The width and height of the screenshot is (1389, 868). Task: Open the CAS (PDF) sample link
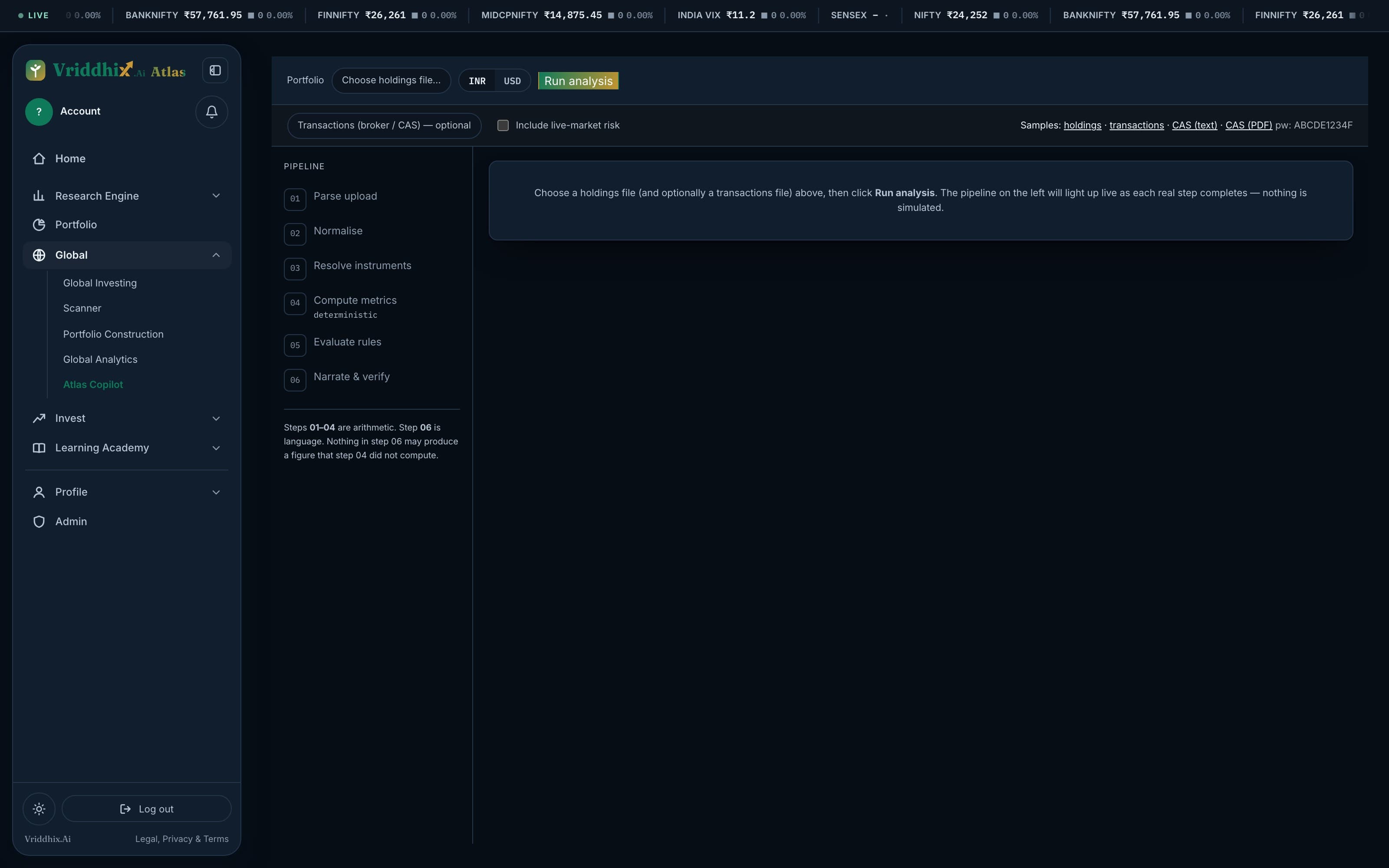(1248, 125)
